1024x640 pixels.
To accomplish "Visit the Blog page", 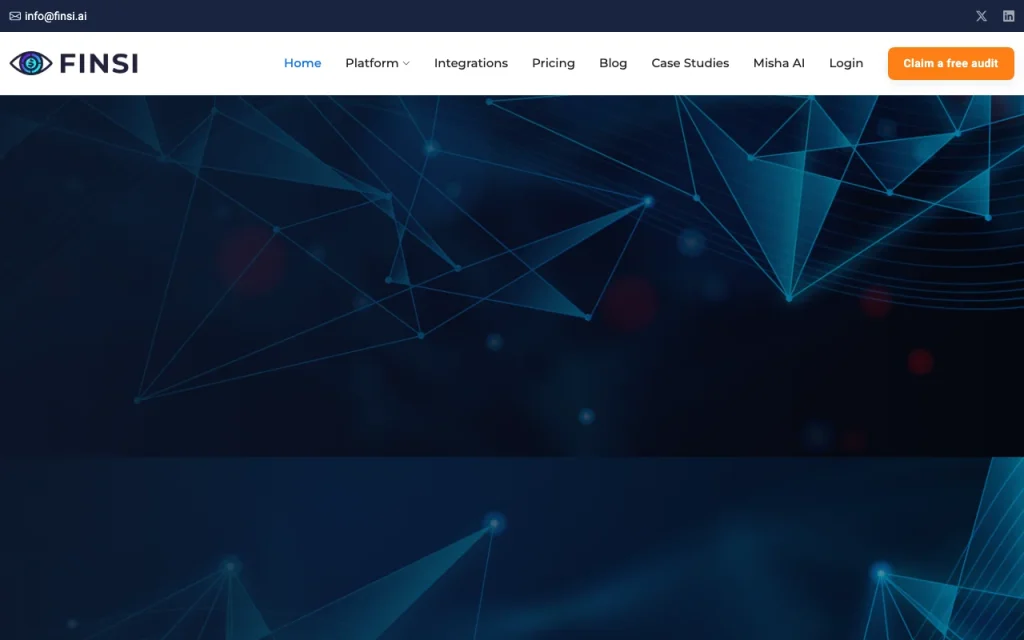I will pyautogui.click(x=613, y=63).
